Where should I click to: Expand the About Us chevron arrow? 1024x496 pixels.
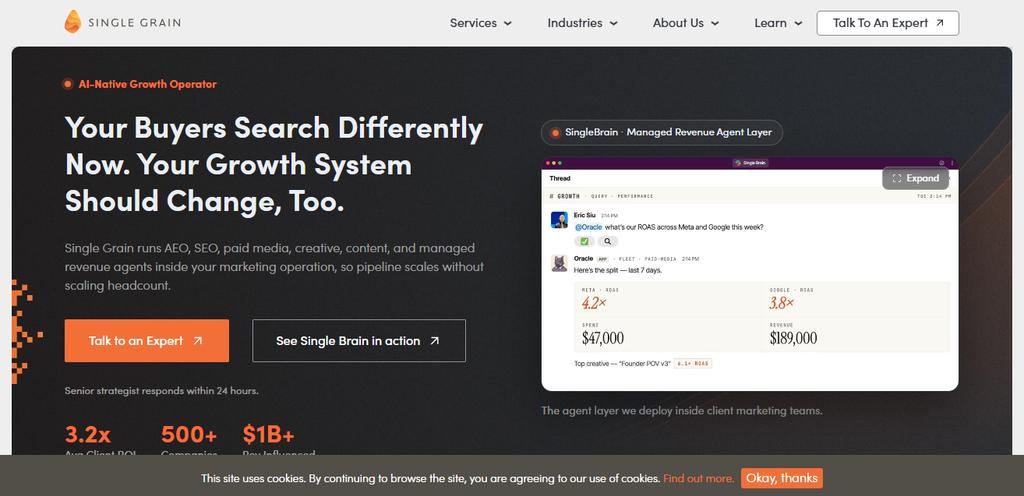[714, 23]
